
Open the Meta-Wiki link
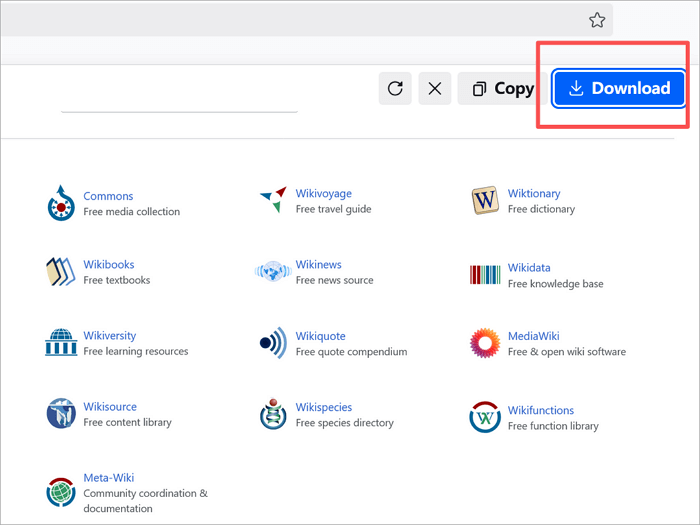click(x=109, y=478)
